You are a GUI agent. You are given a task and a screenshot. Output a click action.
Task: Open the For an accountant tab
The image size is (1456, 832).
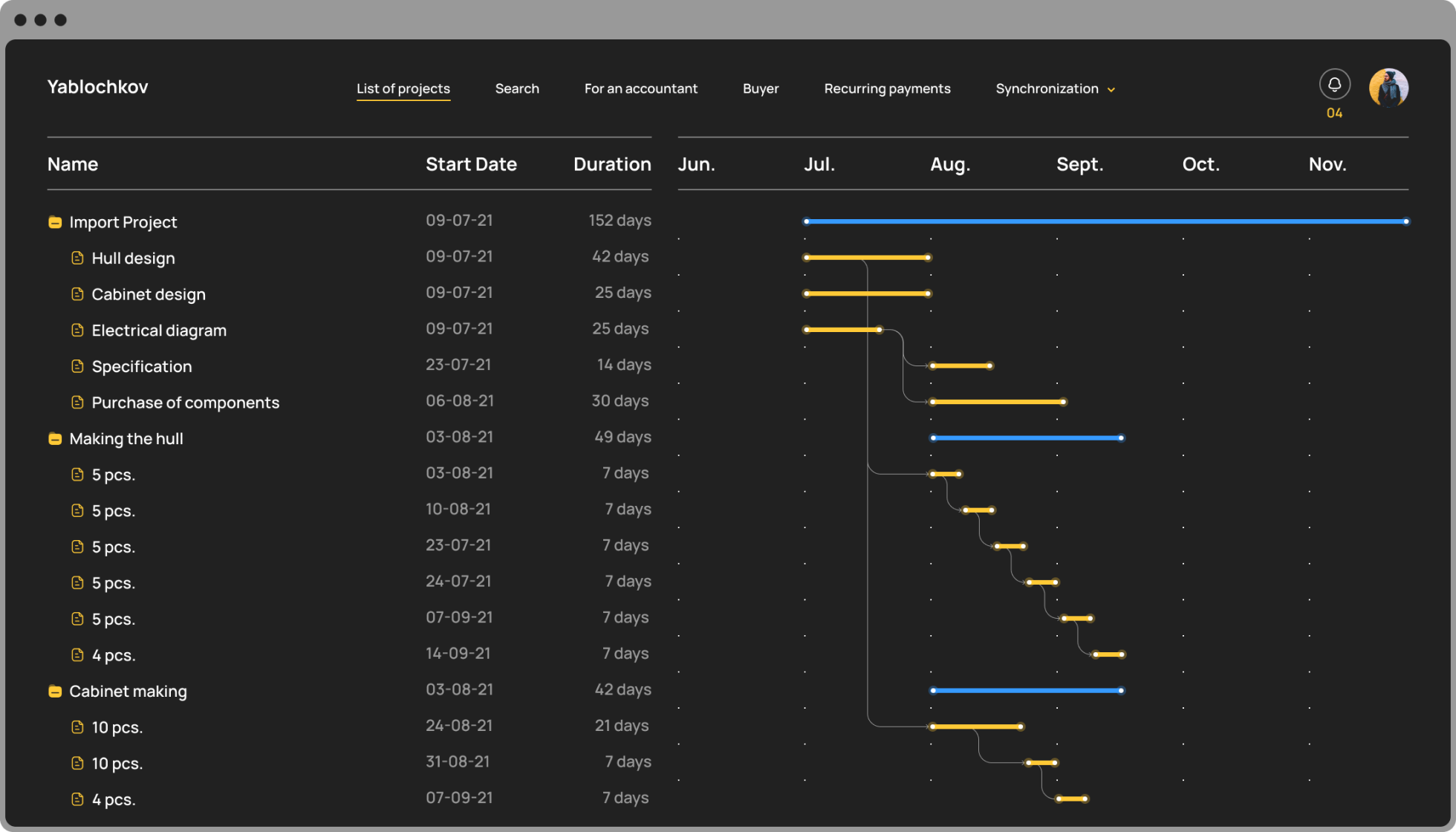pyautogui.click(x=640, y=88)
